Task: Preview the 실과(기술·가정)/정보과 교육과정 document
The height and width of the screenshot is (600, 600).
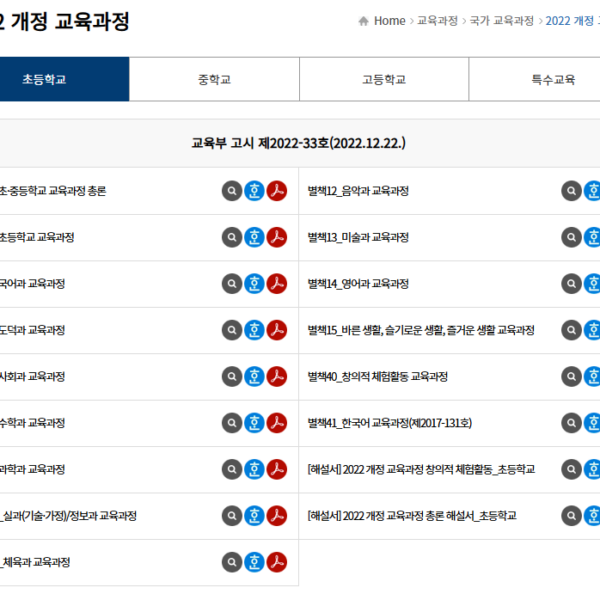Action: click(232, 516)
